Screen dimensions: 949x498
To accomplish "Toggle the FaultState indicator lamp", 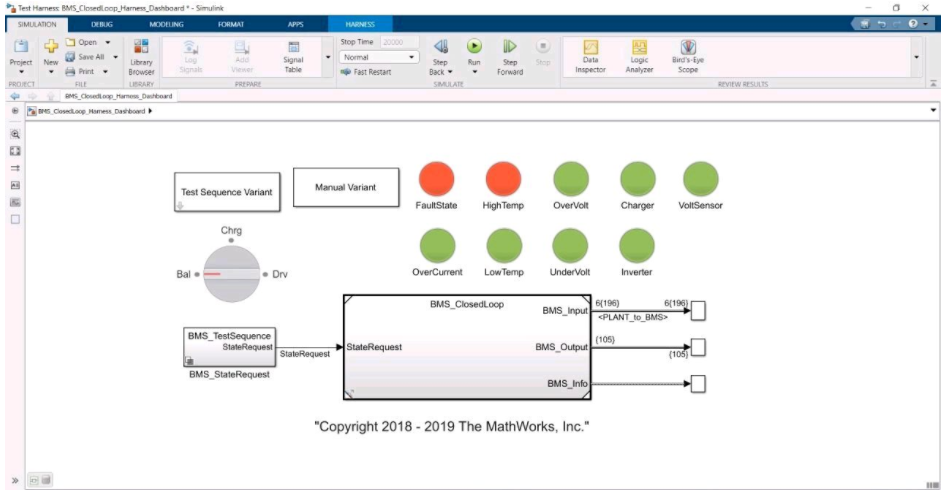I will (x=435, y=179).
